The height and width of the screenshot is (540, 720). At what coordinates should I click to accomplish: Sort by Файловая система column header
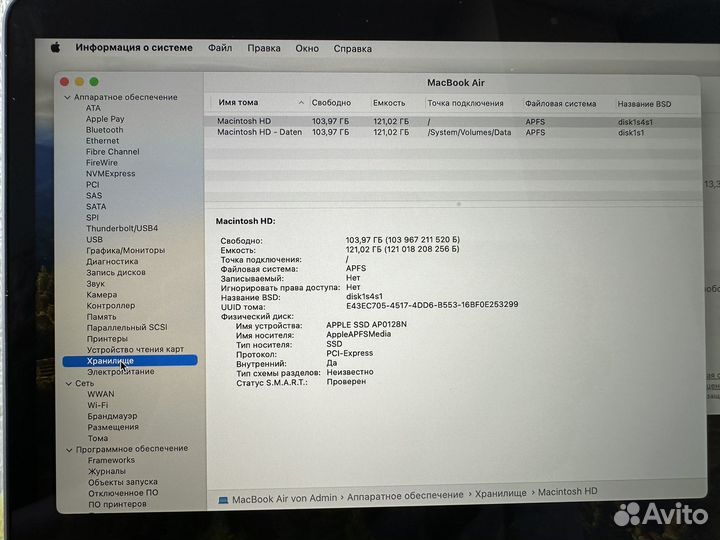pyautogui.click(x=561, y=104)
